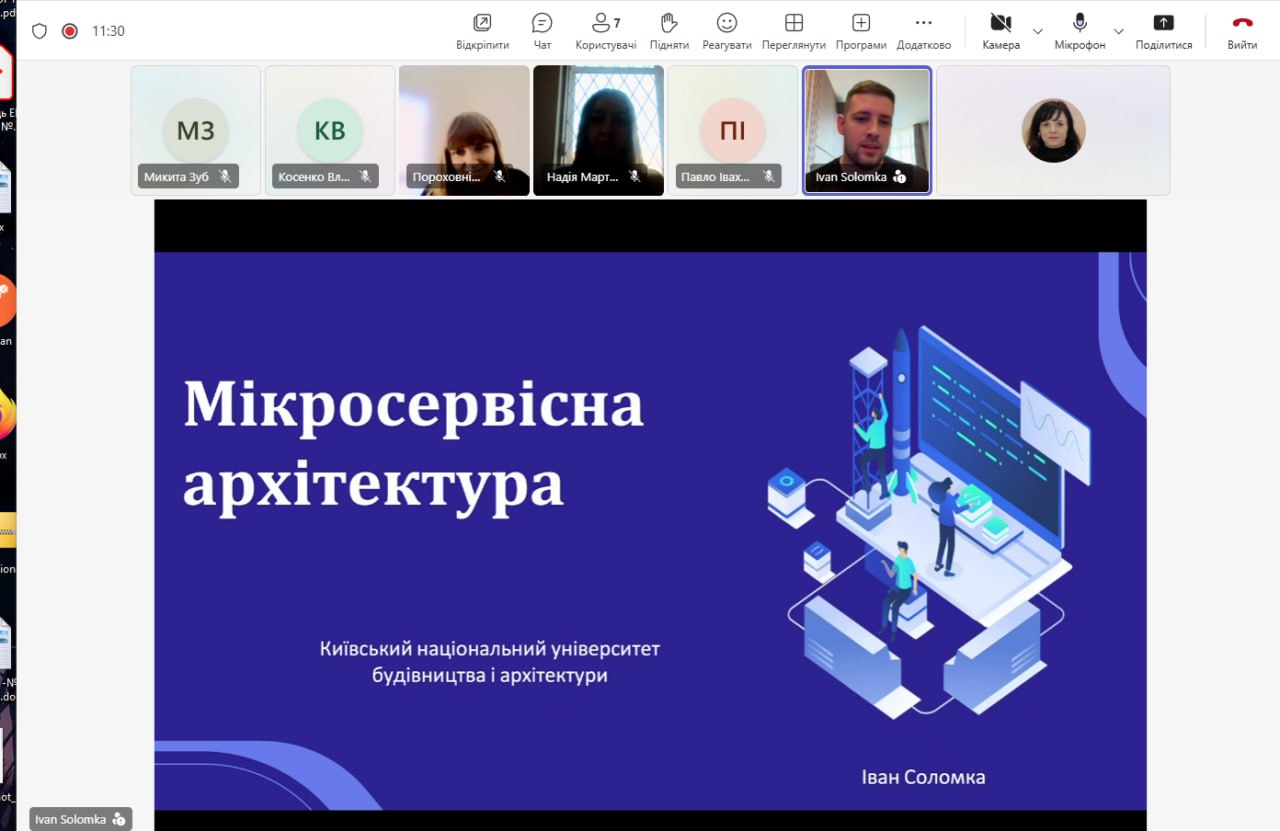The width and height of the screenshot is (1280, 831).
Task: Click the shield security icon
Action: (40, 31)
